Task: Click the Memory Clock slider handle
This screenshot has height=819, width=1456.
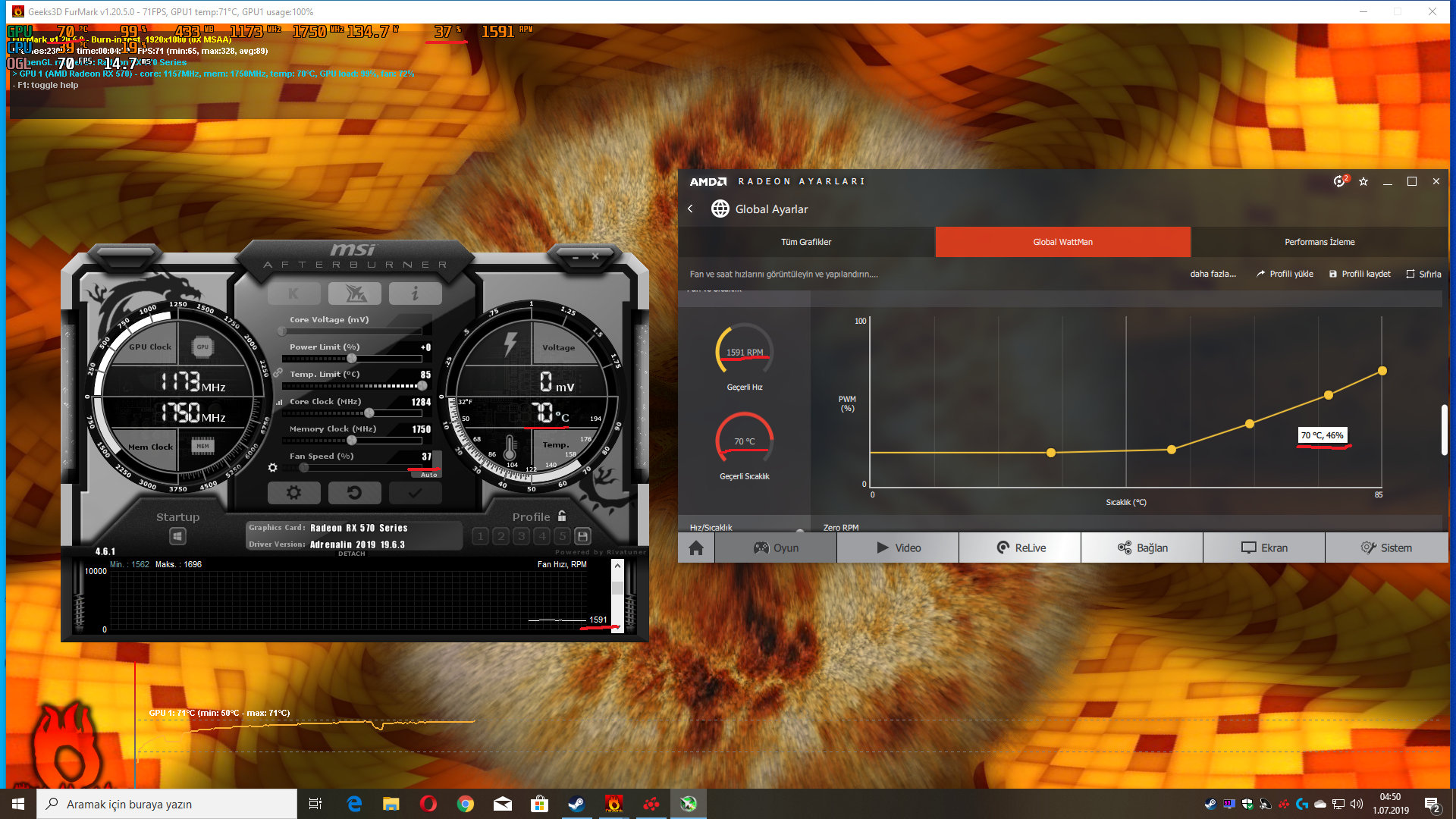Action: [352, 441]
